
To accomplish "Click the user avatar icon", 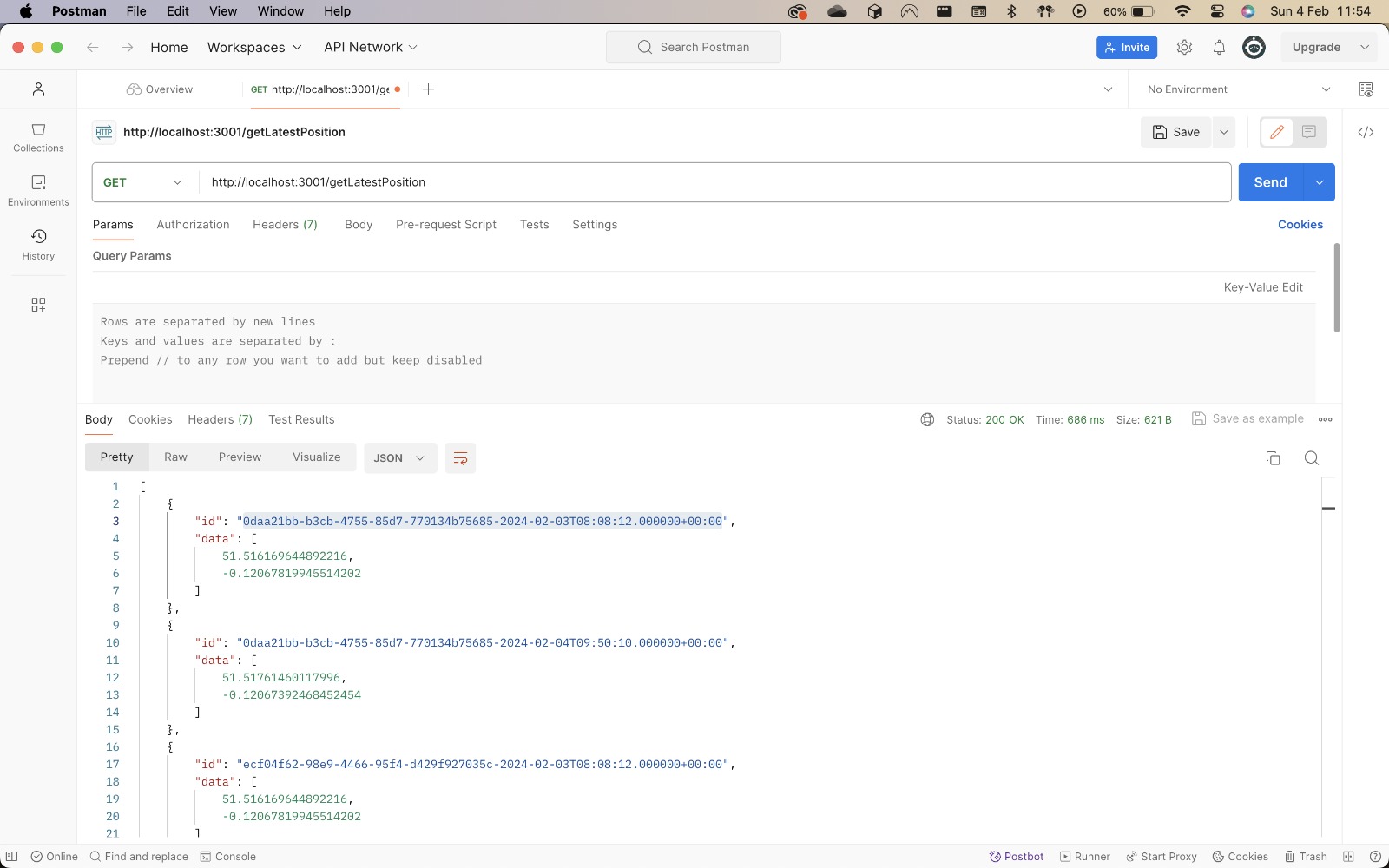I will click(x=1254, y=47).
